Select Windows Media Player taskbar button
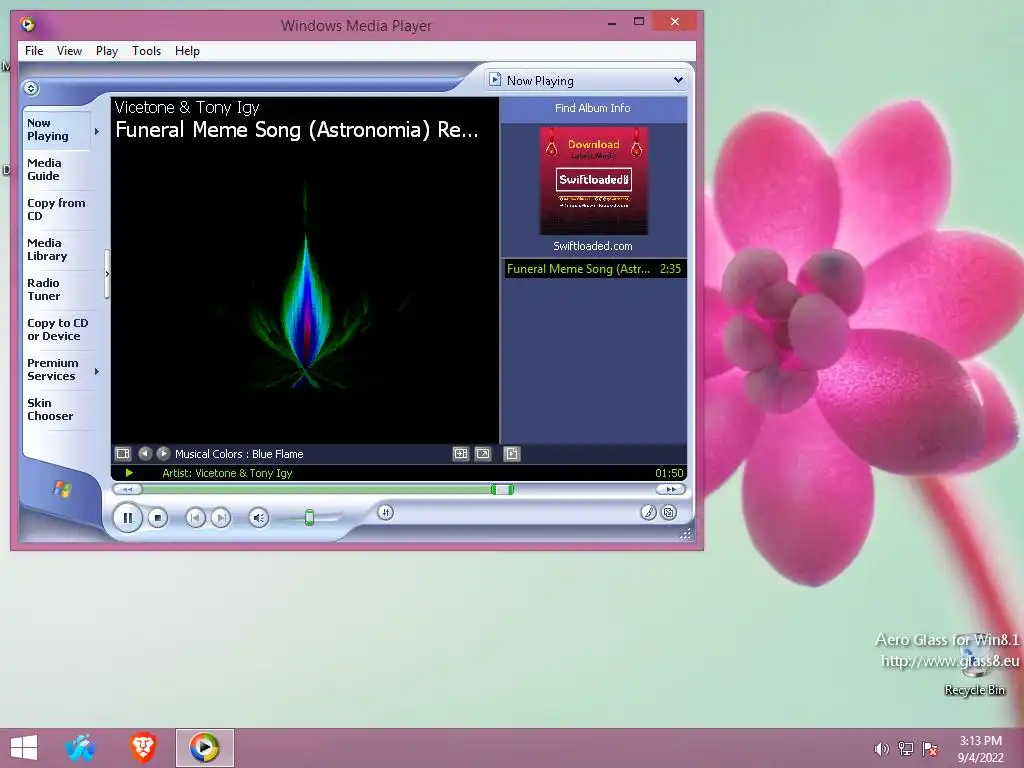 coord(204,748)
